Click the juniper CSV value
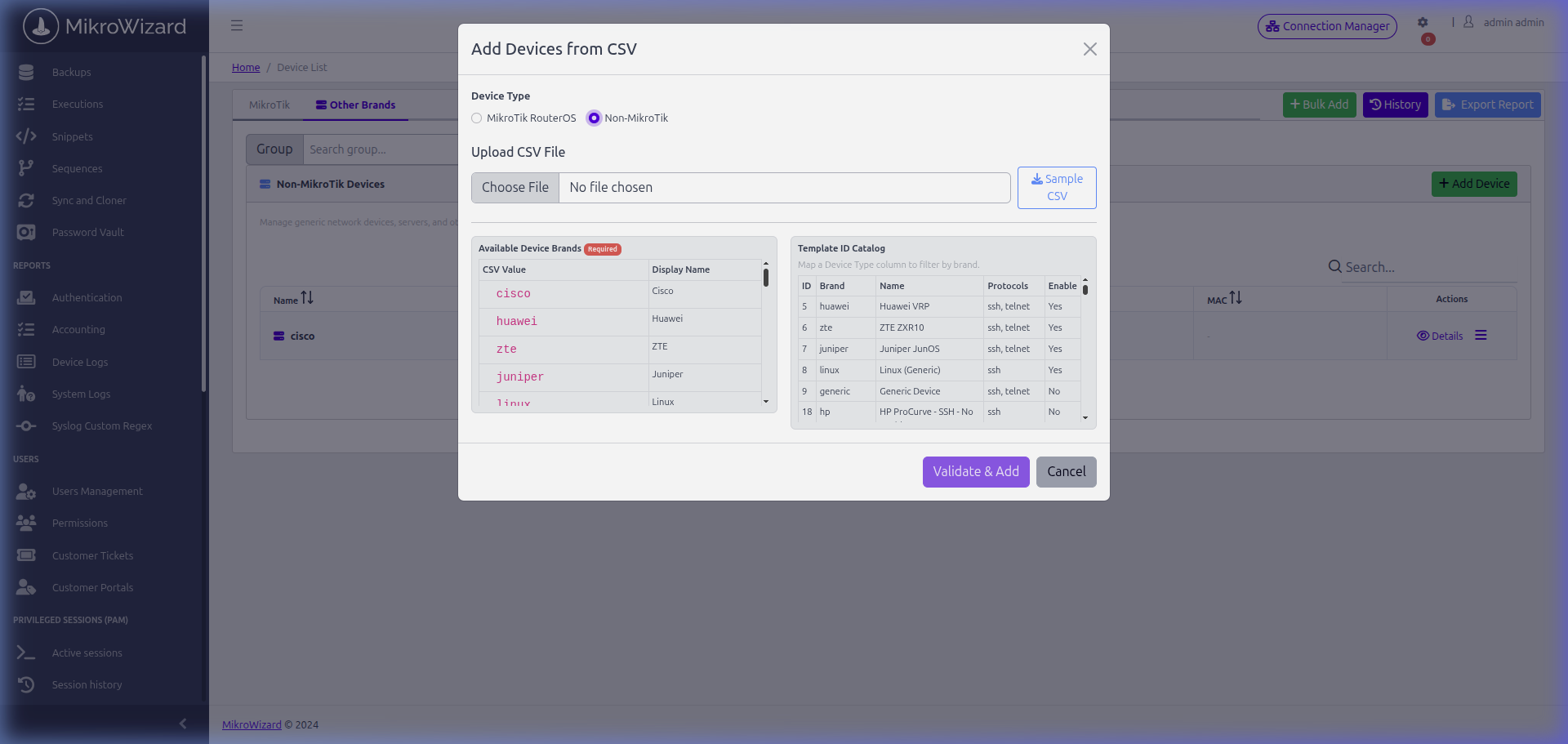 520,377
